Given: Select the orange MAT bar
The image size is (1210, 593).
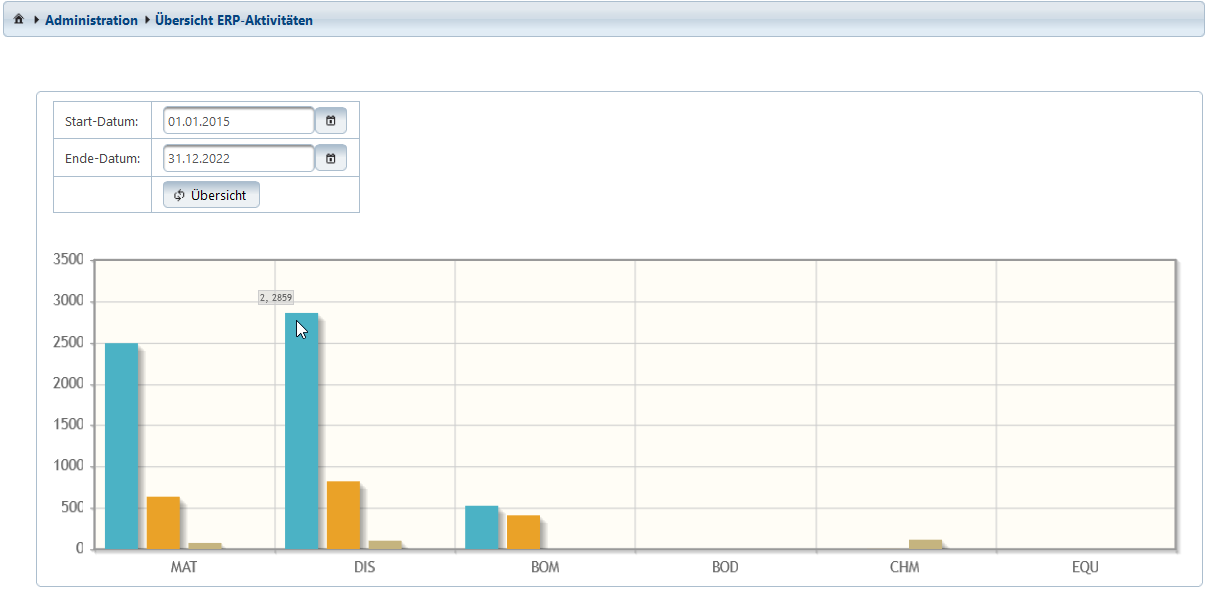Looking at the screenshot, I should tap(163, 523).
